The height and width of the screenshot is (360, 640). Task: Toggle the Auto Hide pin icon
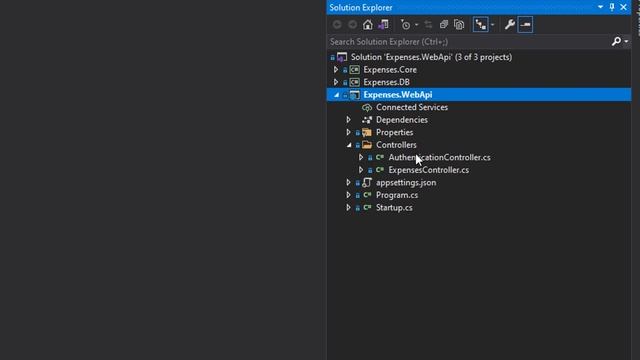tap(612, 7)
